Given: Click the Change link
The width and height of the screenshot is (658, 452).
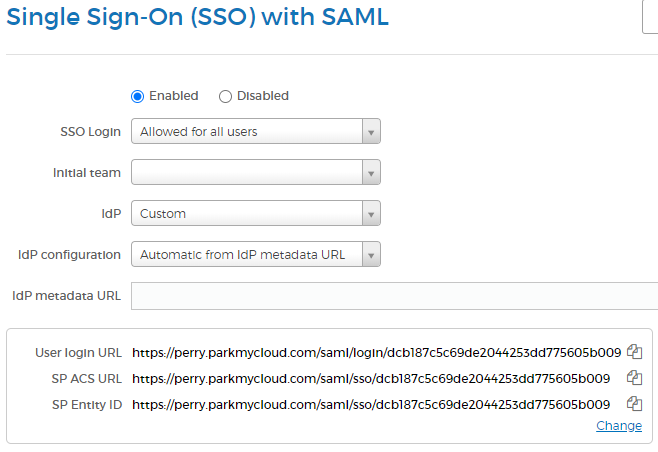Looking at the screenshot, I should (619, 426).
